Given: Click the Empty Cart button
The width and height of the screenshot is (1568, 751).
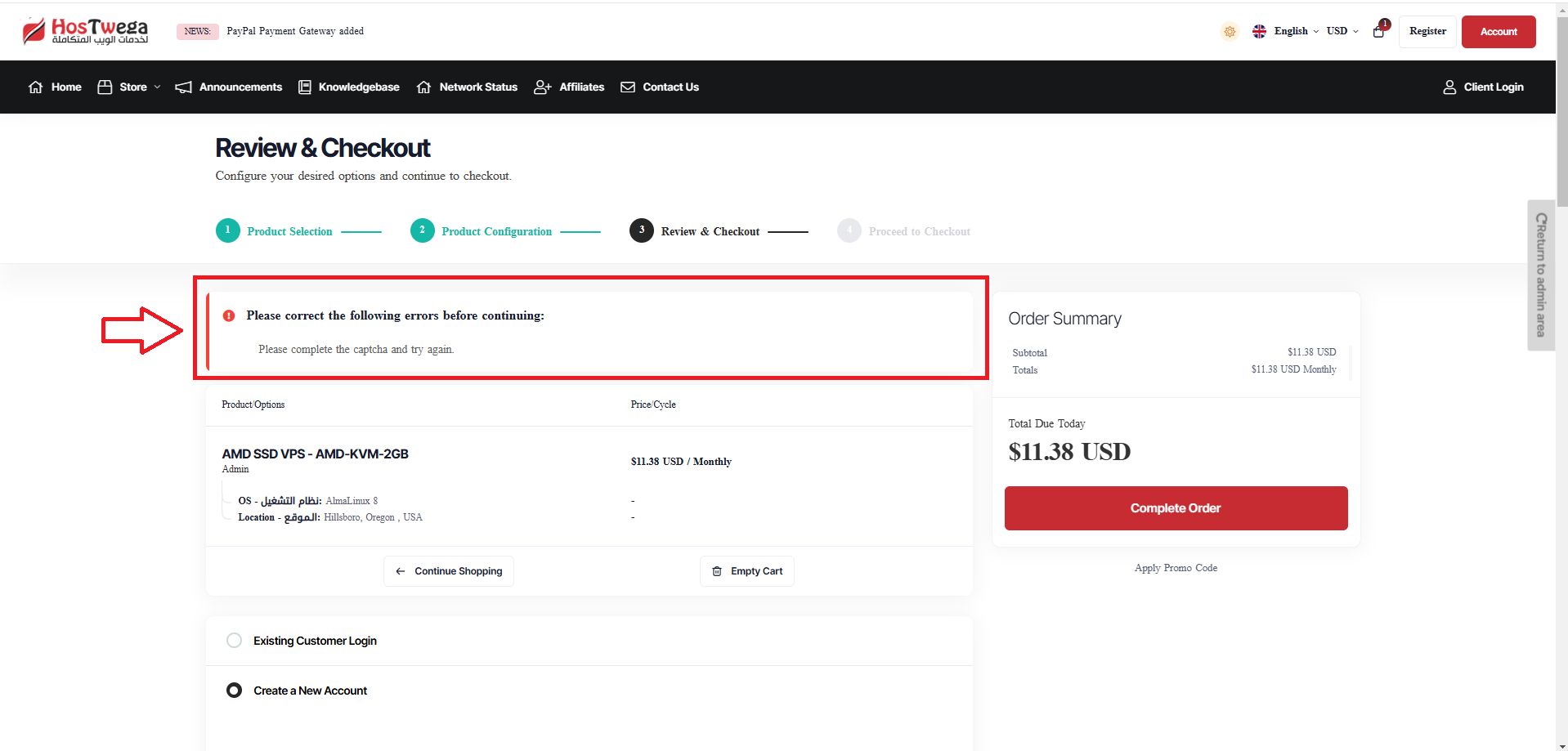Looking at the screenshot, I should [747, 571].
